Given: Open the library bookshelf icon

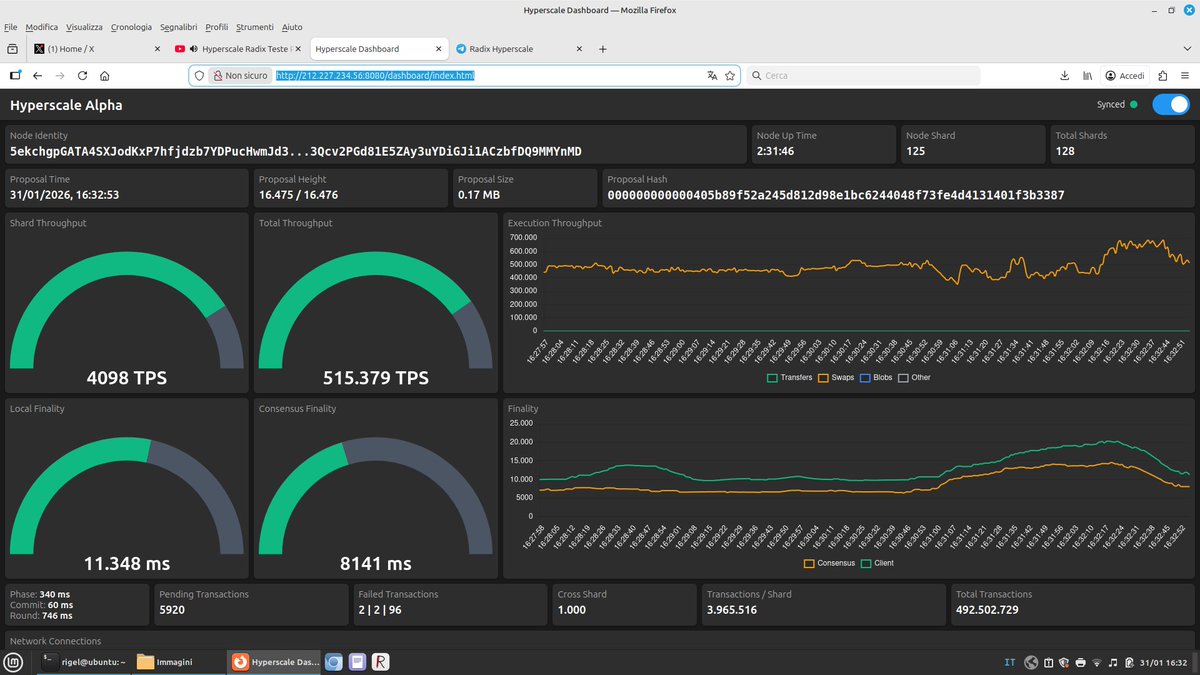Looking at the screenshot, I should [1087, 75].
